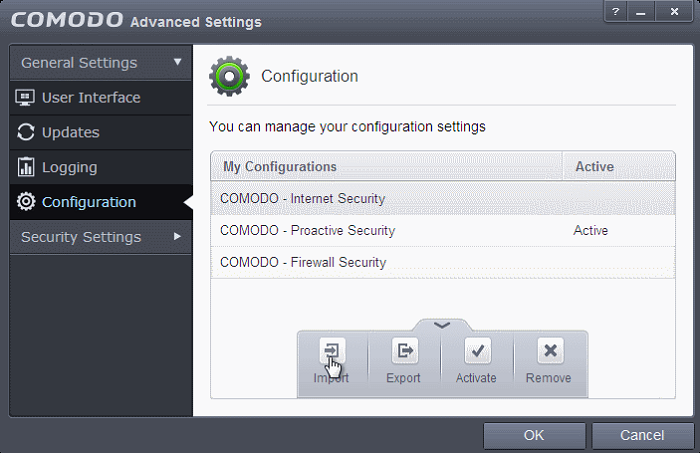
Task: Click the User Interface monitor icon
Action: pos(25,97)
